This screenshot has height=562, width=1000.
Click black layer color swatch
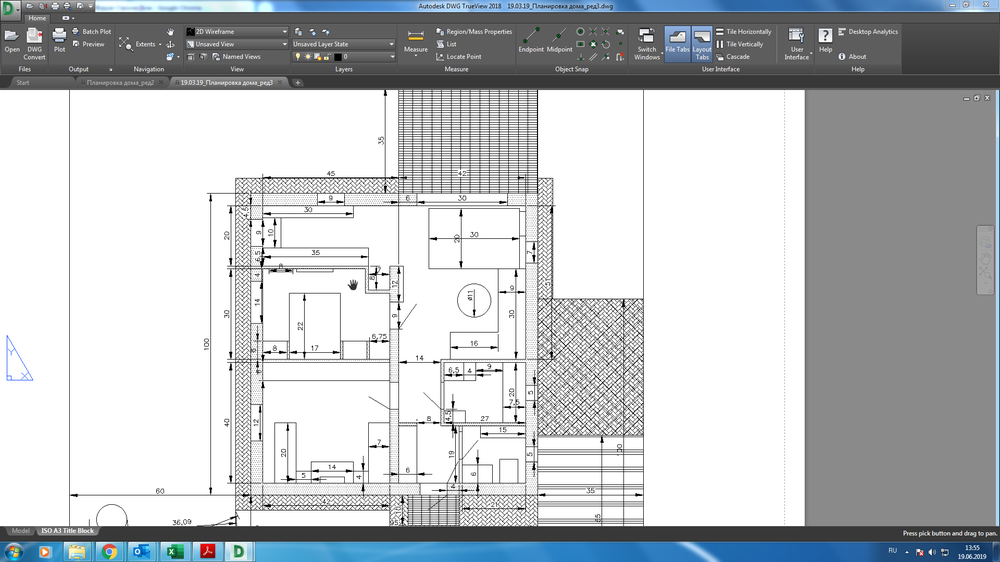pyautogui.click(x=338, y=57)
